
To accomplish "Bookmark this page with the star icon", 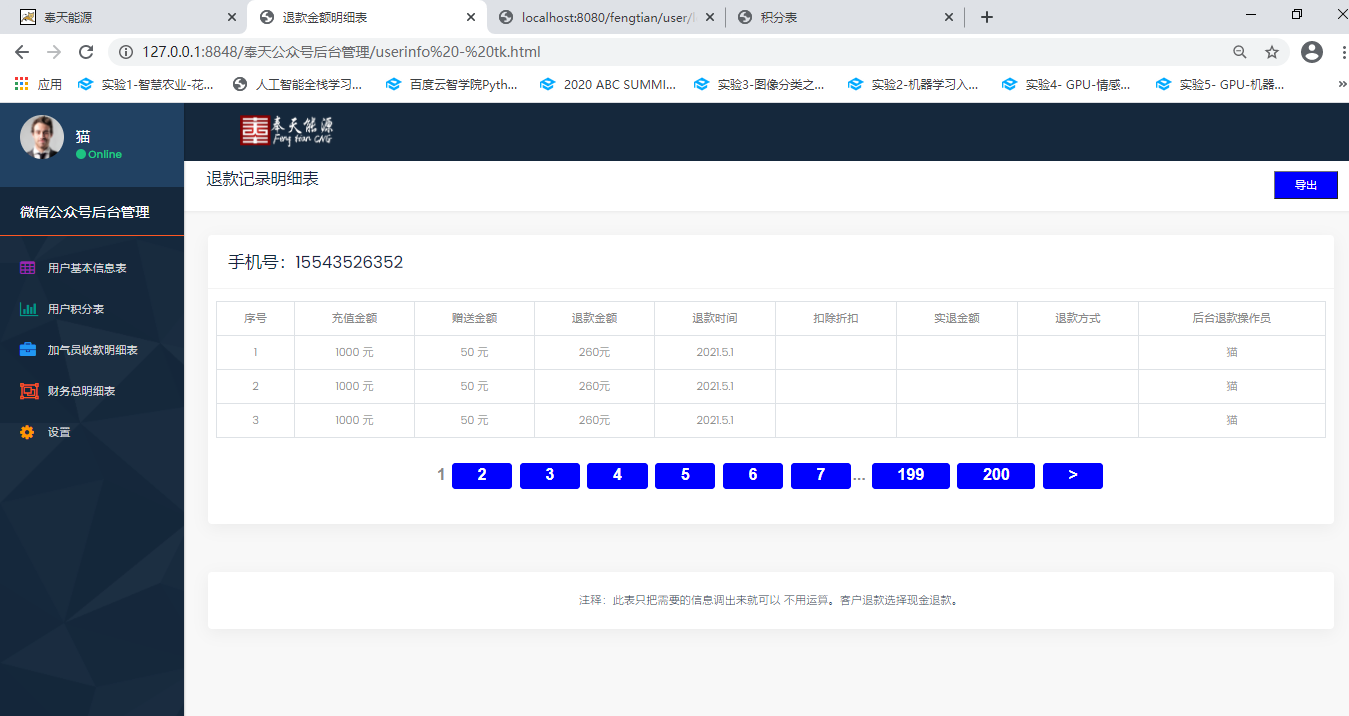I will tap(1271, 52).
